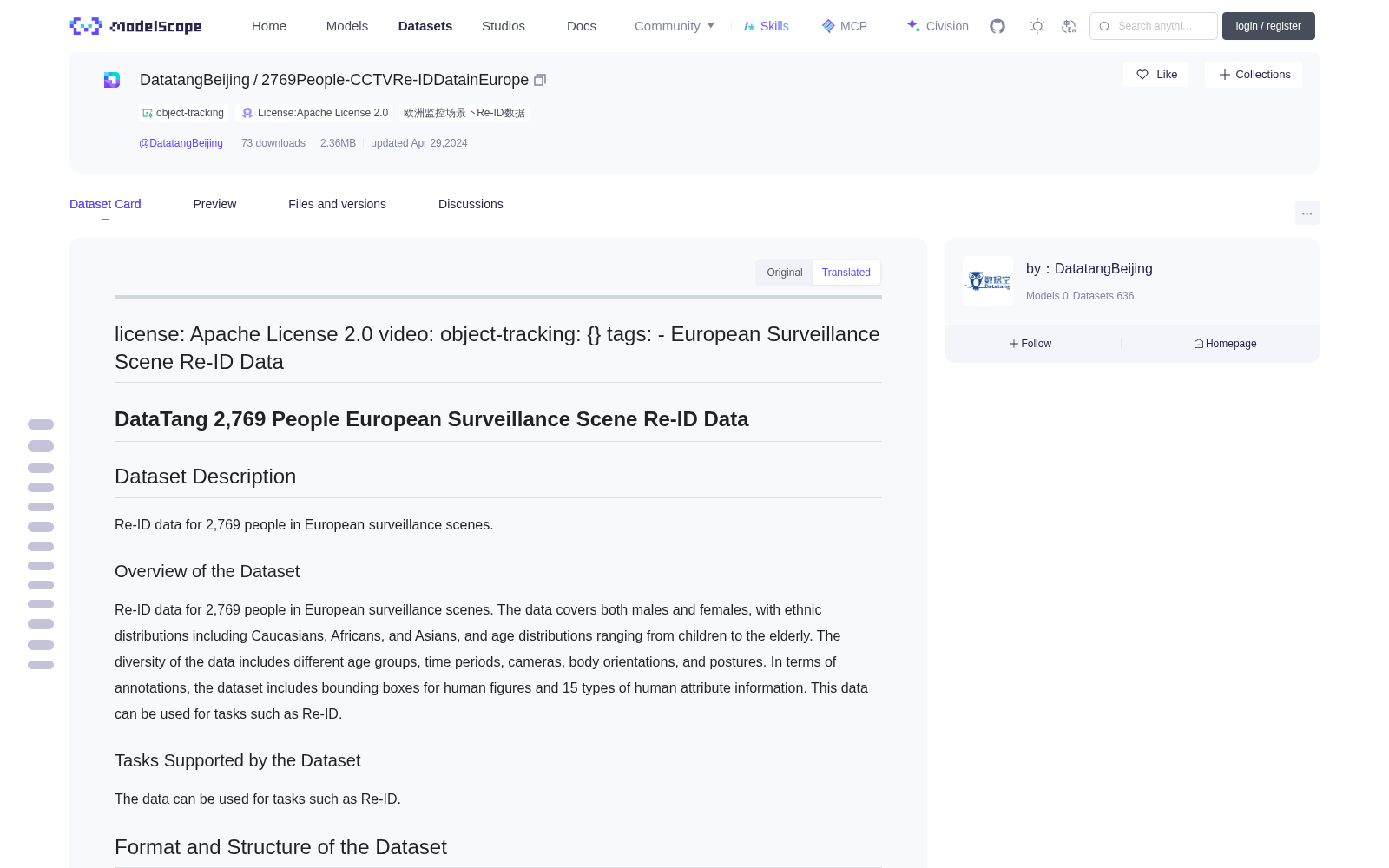The width and height of the screenshot is (1389, 868).
Task: Click the dataset avatar icon beside title
Action: 112,80
